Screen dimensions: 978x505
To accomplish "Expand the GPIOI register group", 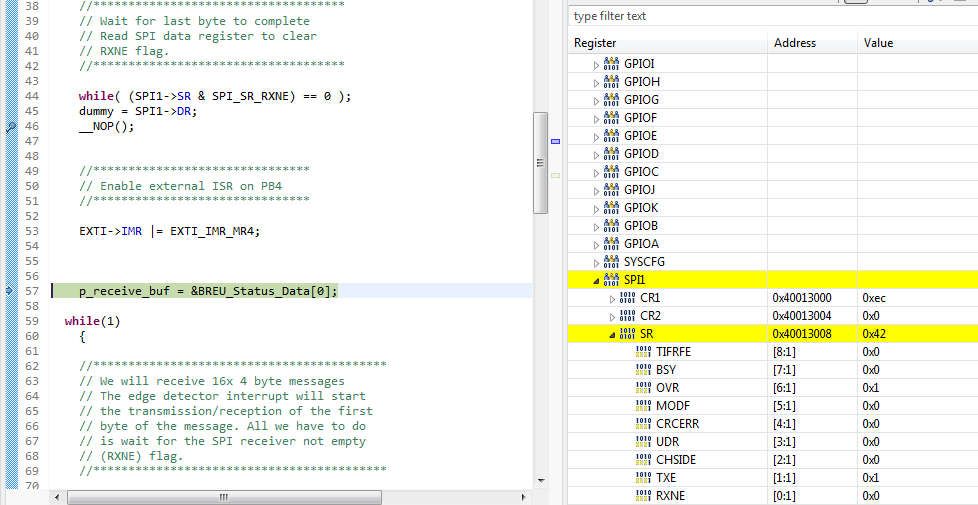I will [596, 65].
